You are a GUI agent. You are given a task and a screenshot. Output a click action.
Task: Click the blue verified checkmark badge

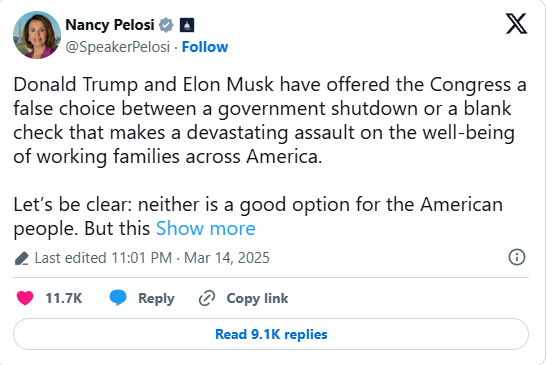(166, 25)
